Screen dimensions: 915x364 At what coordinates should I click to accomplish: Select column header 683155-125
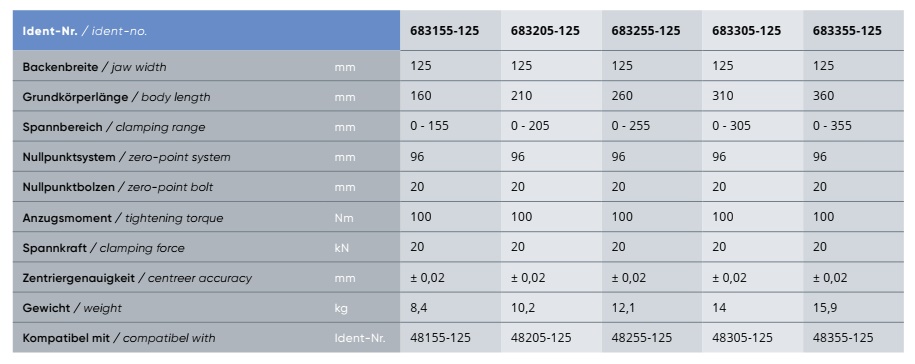coord(445,31)
